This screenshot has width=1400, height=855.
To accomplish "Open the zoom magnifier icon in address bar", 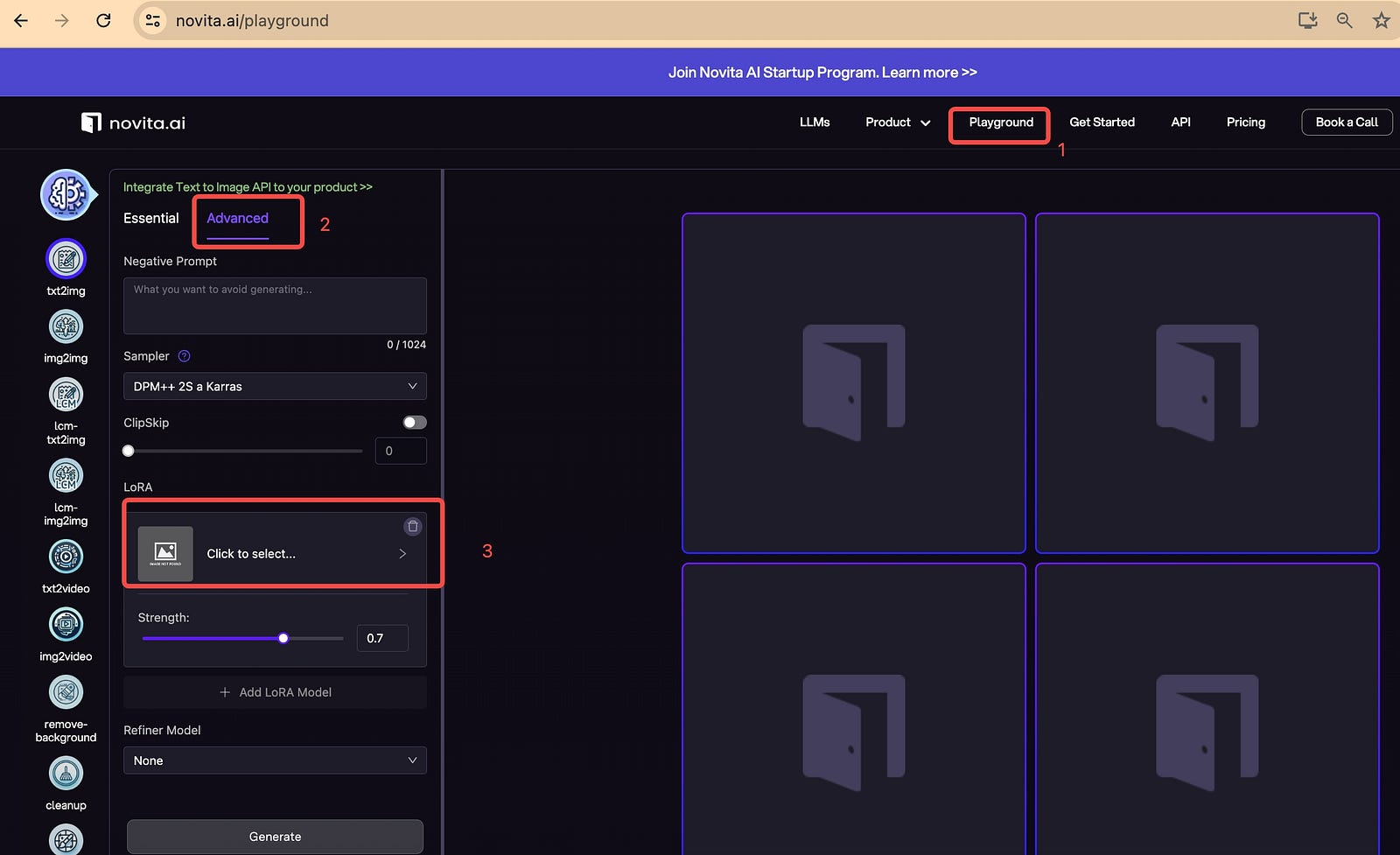I will (1345, 20).
